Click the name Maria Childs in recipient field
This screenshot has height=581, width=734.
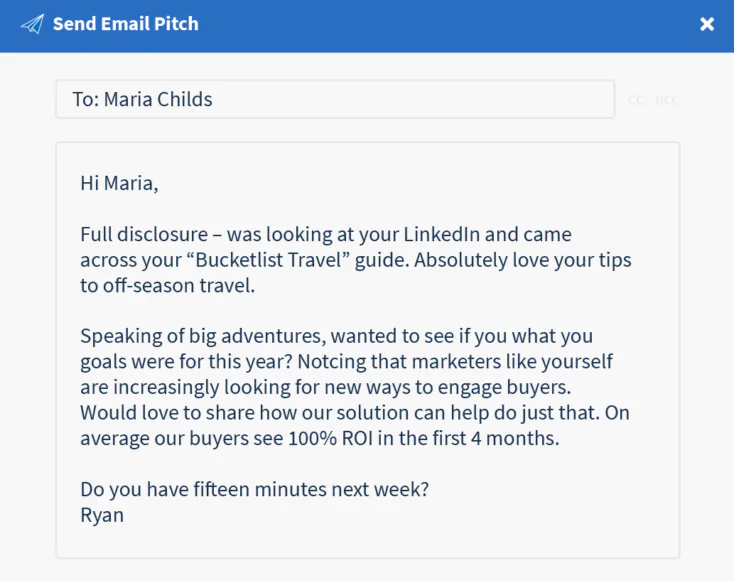pyautogui.click(x=158, y=100)
